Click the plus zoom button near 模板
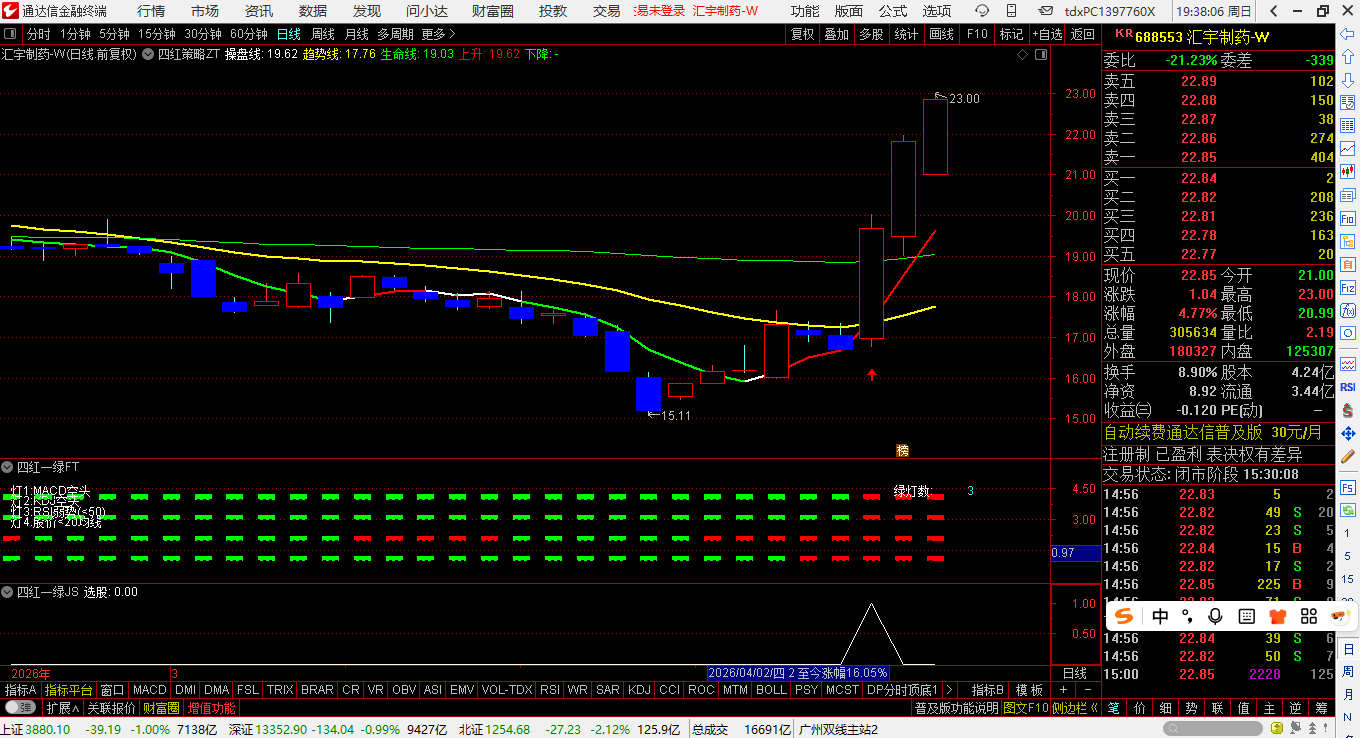This screenshot has height=738, width=1360. 1063,690
